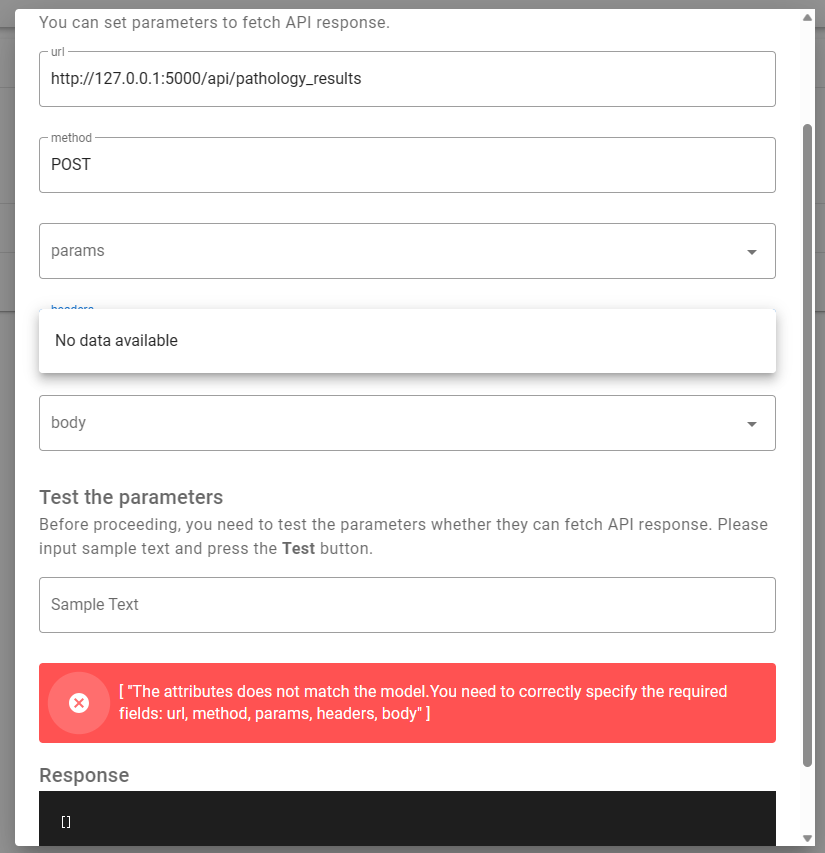The width and height of the screenshot is (825, 853).
Task: Click the scrollbar down arrow
Action: pyautogui.click(x=808, y=838)
